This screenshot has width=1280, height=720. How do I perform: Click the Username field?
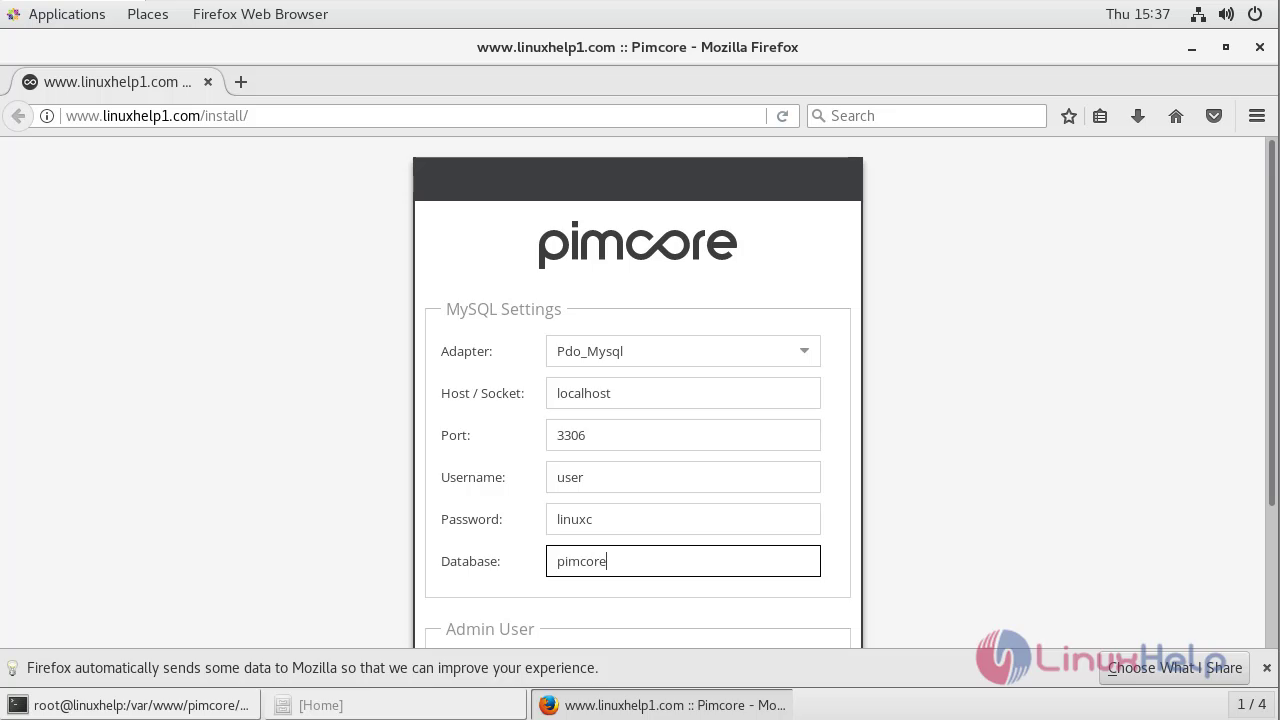tap(683, 477)
